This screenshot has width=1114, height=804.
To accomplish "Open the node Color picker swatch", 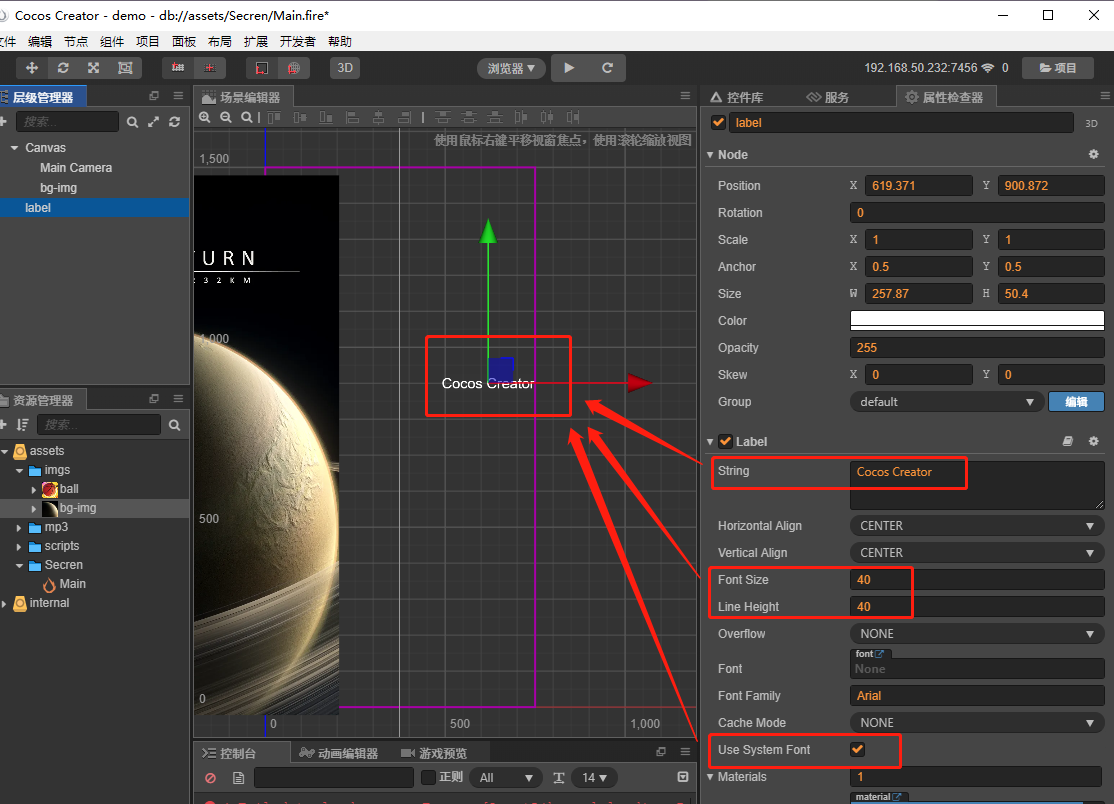I will 977,320.
